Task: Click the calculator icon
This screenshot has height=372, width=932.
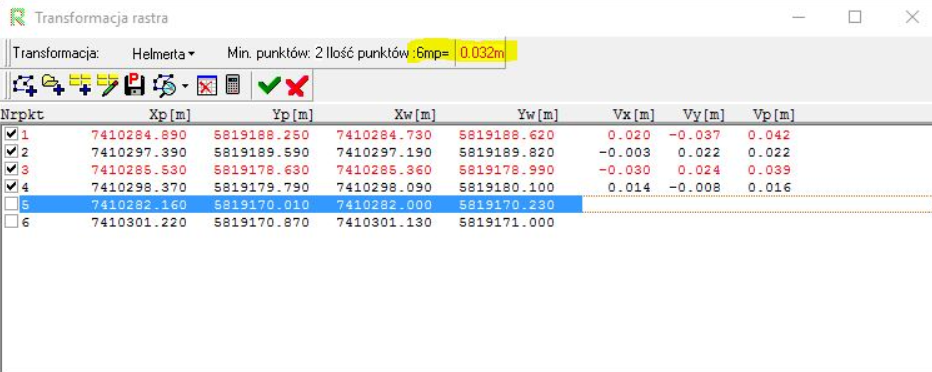Action: coord(234,86)
